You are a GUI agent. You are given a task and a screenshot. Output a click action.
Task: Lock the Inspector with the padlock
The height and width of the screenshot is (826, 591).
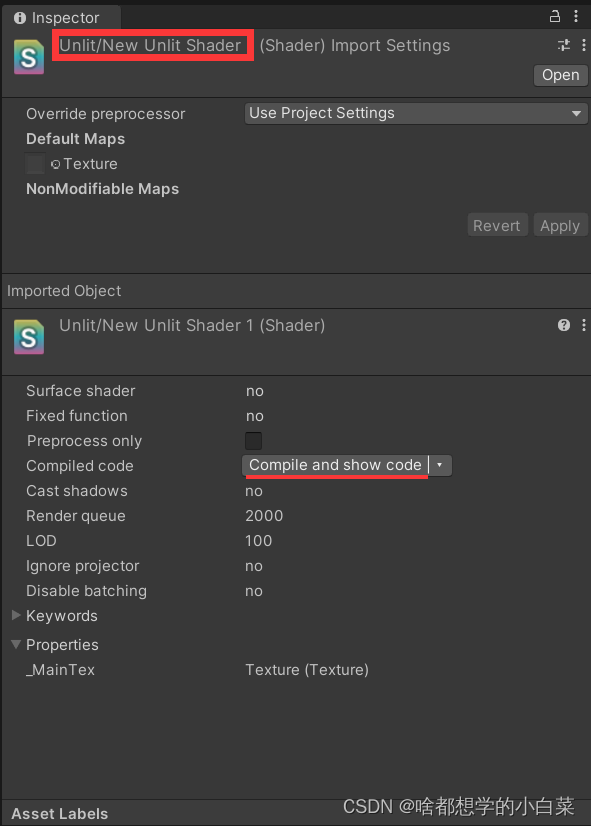coord(555,17)
